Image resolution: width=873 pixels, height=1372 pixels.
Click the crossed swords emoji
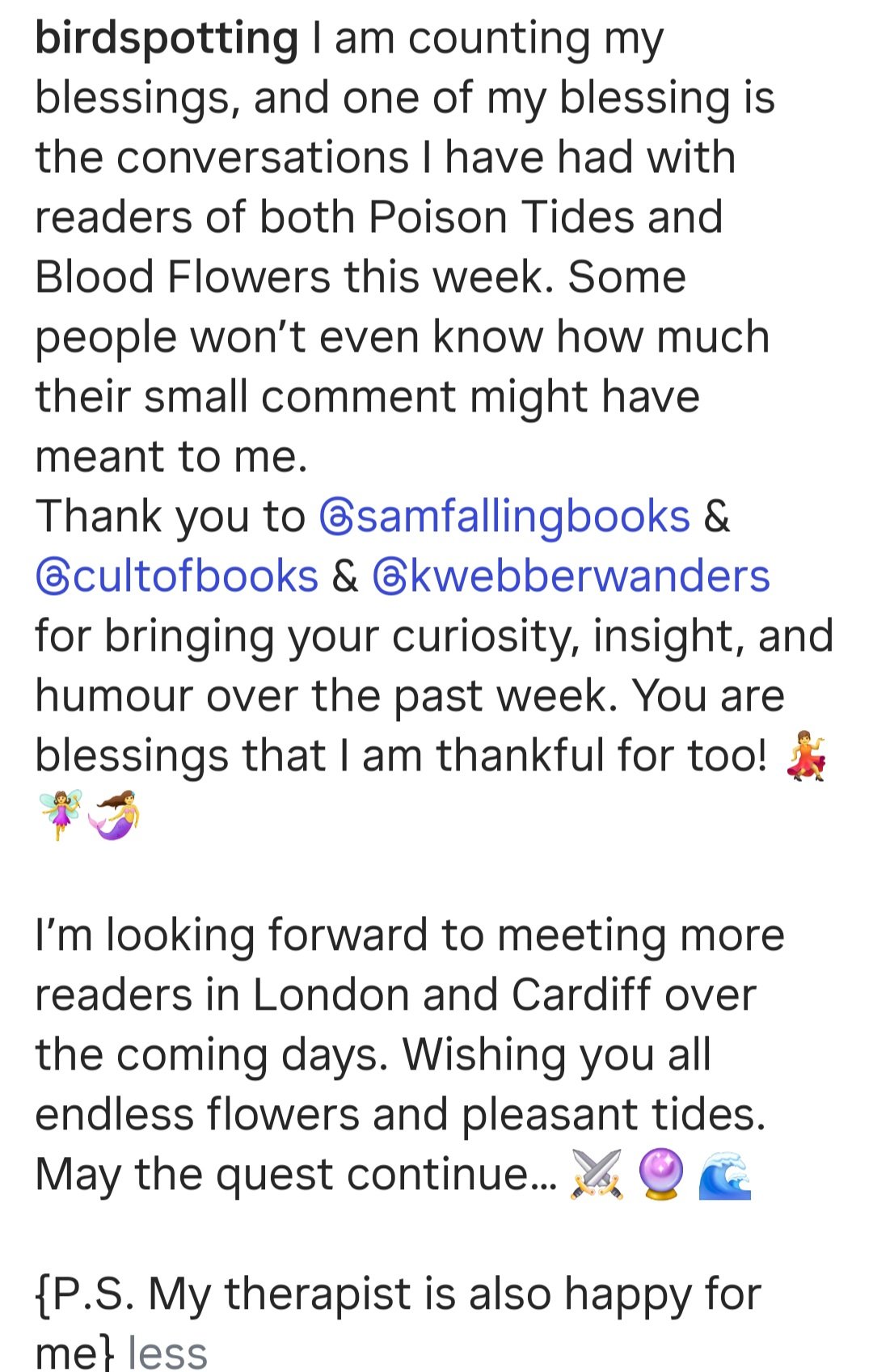click(x=597, y=1174)
